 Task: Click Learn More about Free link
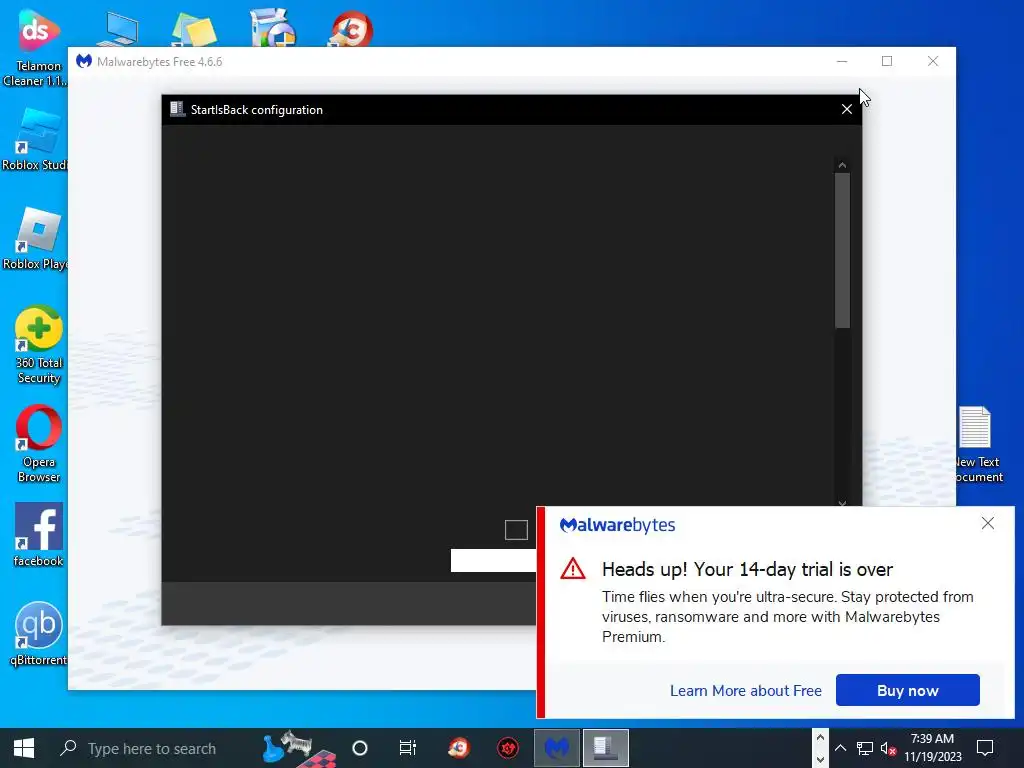click(x=745, y=690)
